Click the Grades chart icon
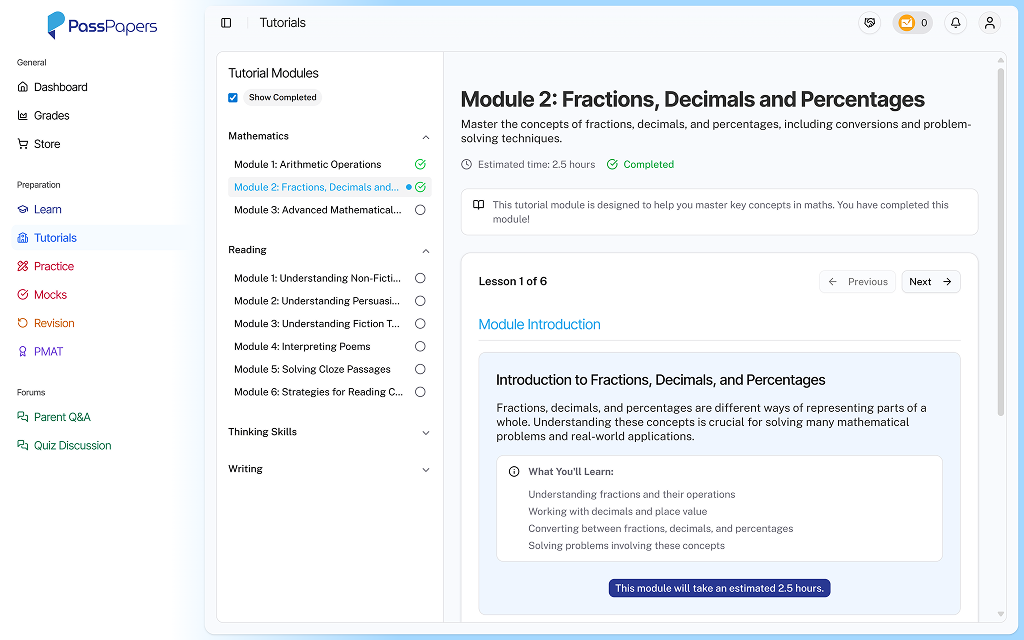Viewport: 1024px width, 640px height. (x=23, y=116)
